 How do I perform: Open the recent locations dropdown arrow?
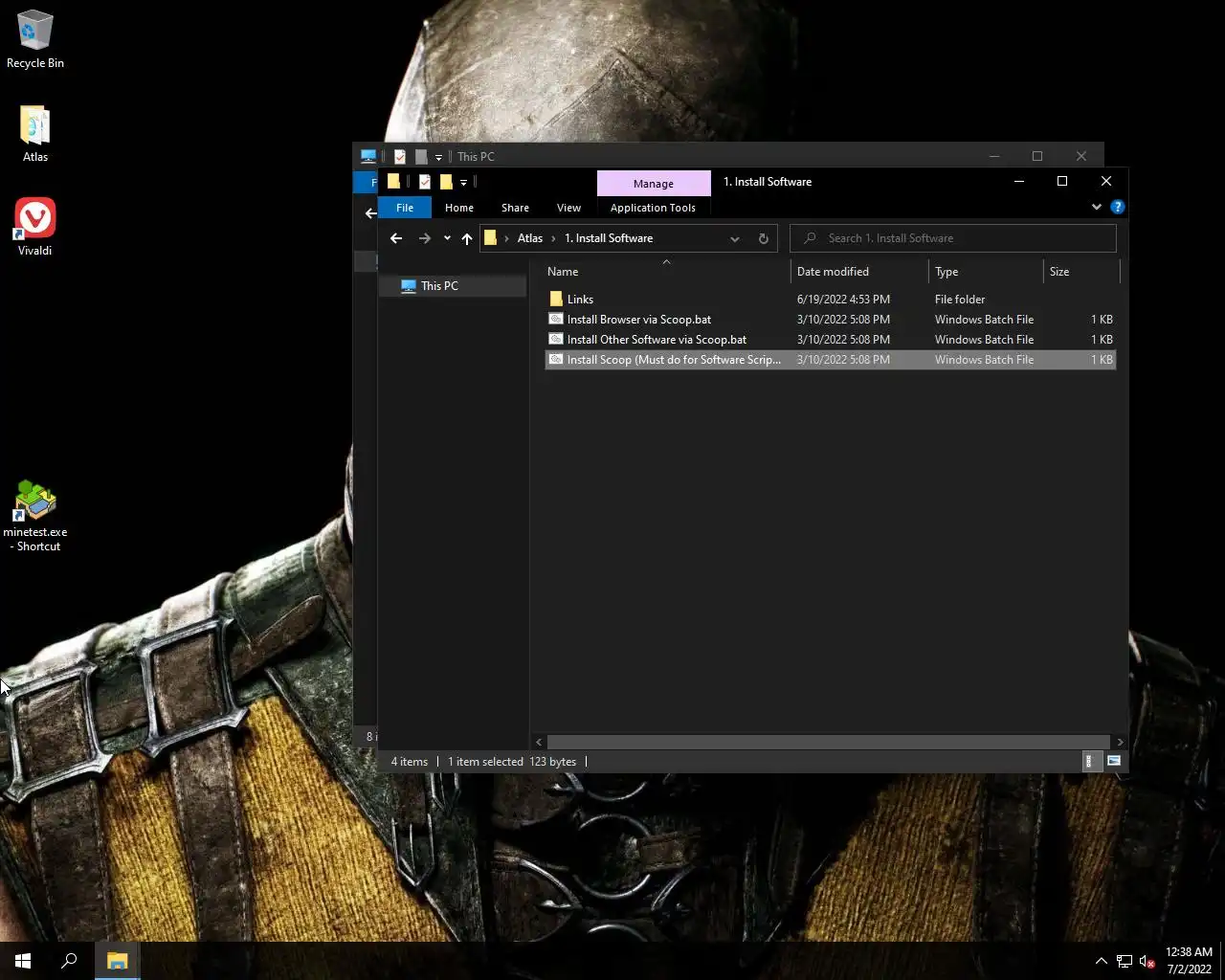pos(447,238)
